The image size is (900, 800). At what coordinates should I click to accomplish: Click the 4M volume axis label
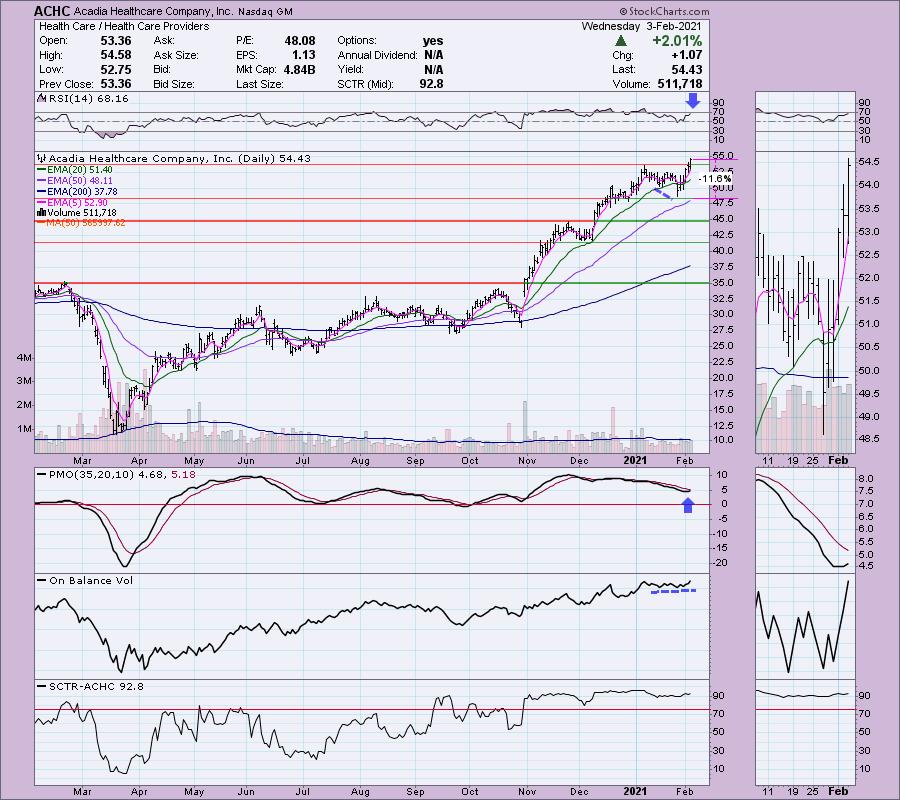click(x=25, y=358)
